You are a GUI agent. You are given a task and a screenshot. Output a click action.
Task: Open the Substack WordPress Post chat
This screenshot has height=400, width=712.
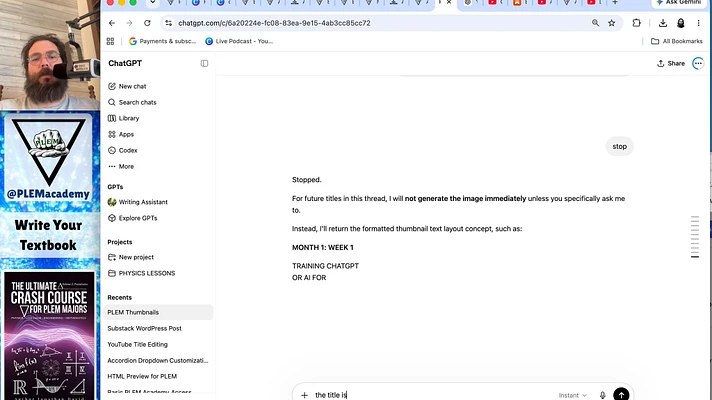click(158, 328)
